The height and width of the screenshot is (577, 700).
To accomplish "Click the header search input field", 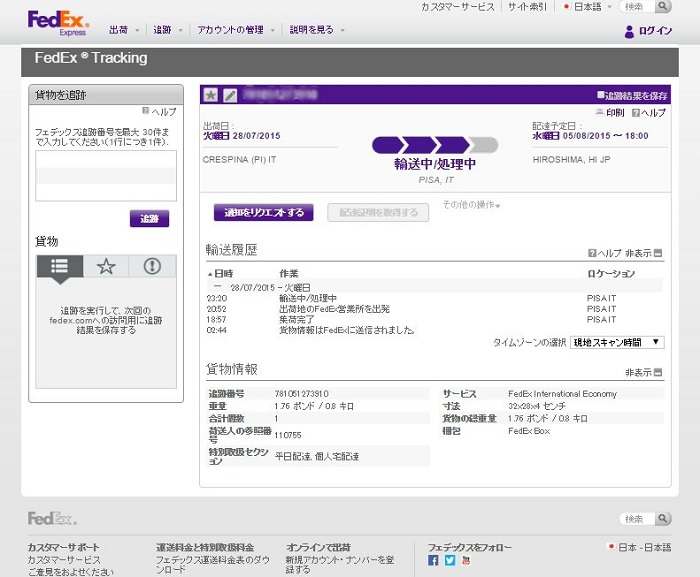I will [638, 6].
